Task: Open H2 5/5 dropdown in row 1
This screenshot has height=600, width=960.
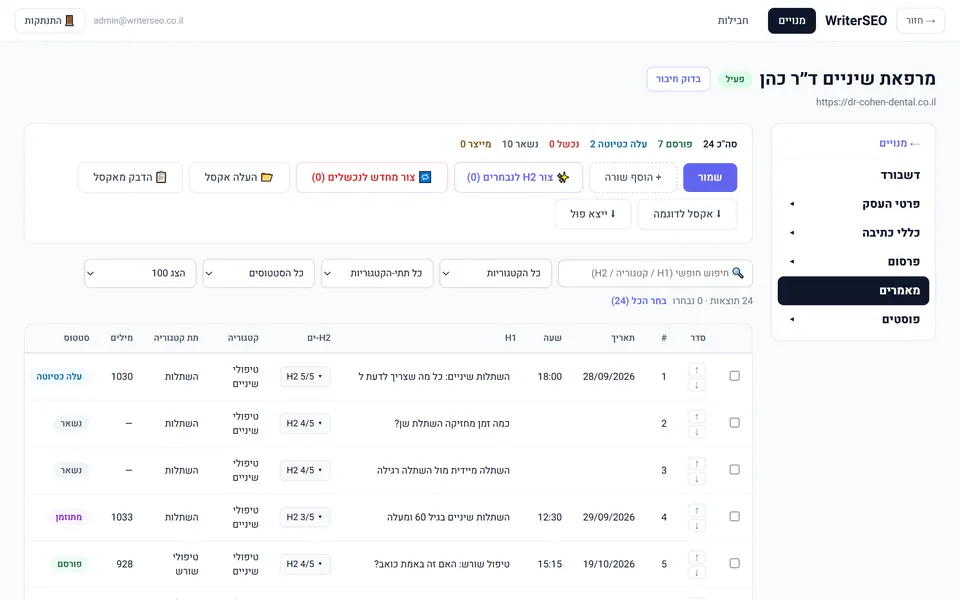Action: 305,377
